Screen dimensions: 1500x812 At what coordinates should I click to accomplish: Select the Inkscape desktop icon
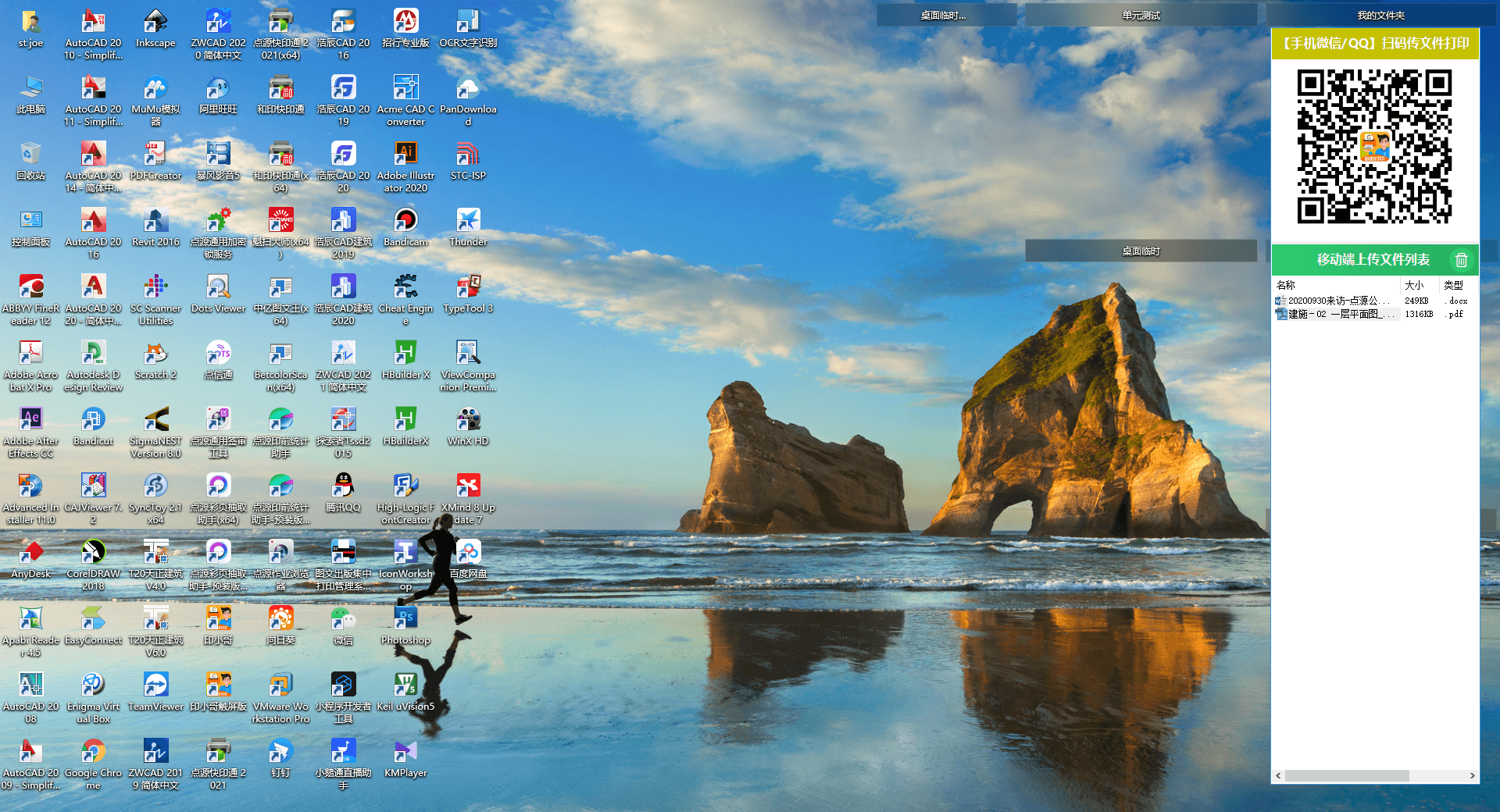155,22
